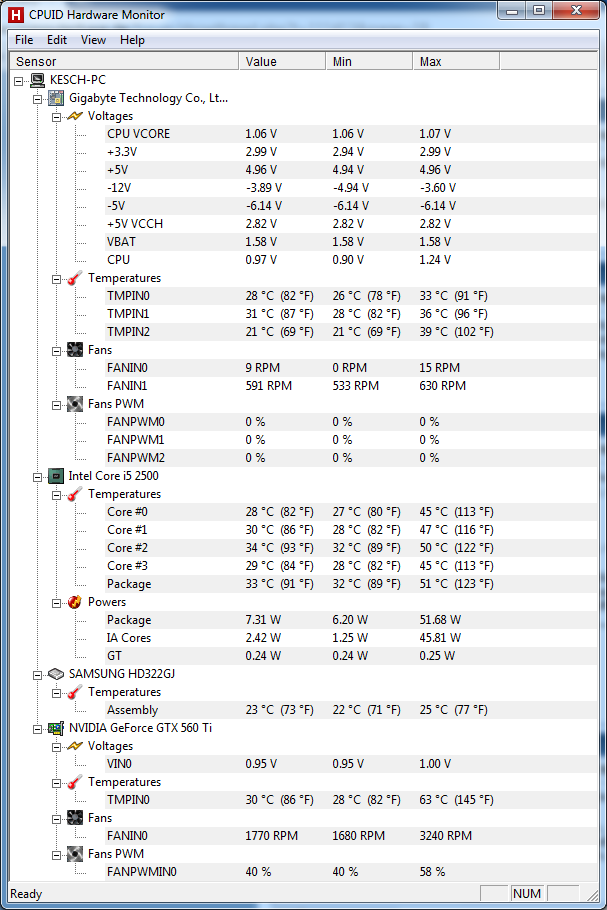This screenshot has width=607, height=910.
Task: Open the File menu
Action: click(x=24, y=40)
